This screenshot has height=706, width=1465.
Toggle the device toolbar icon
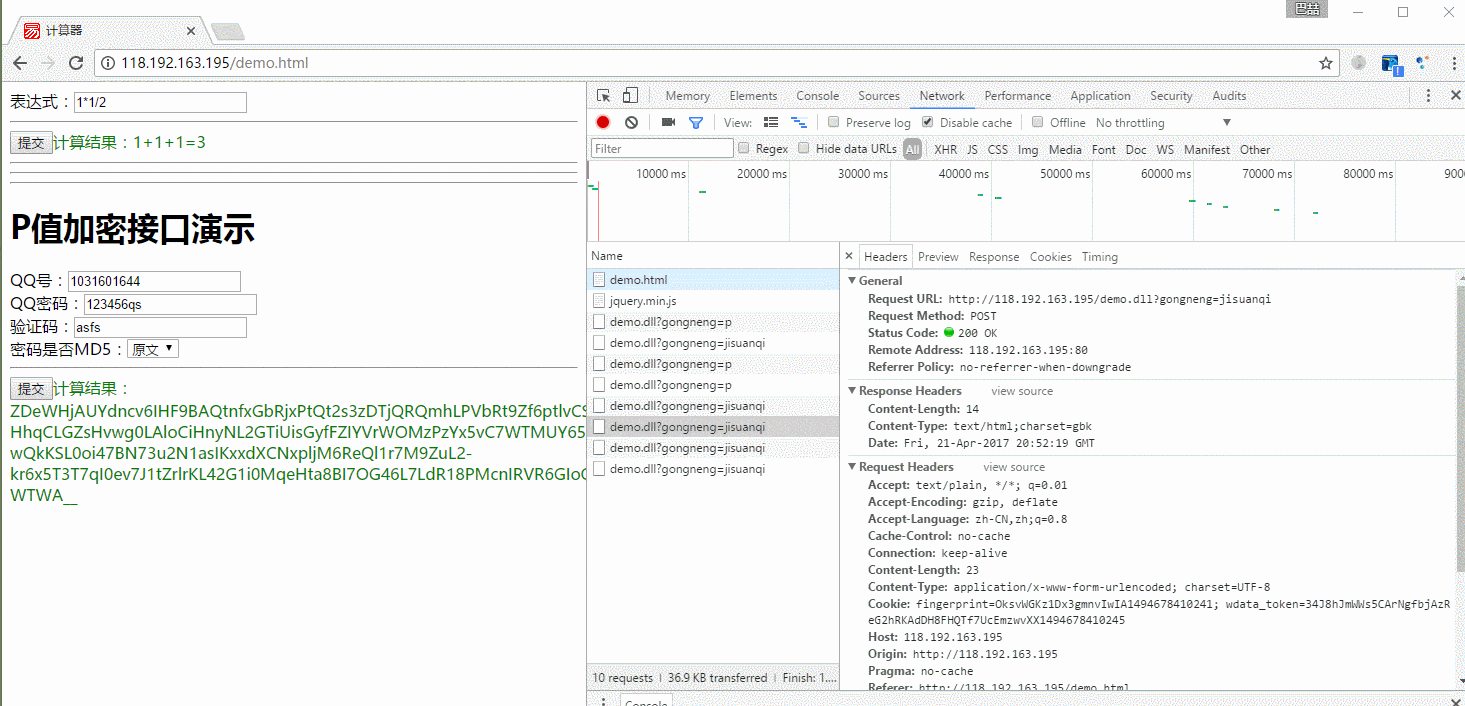pyautogui.click(x=630, y=96)
